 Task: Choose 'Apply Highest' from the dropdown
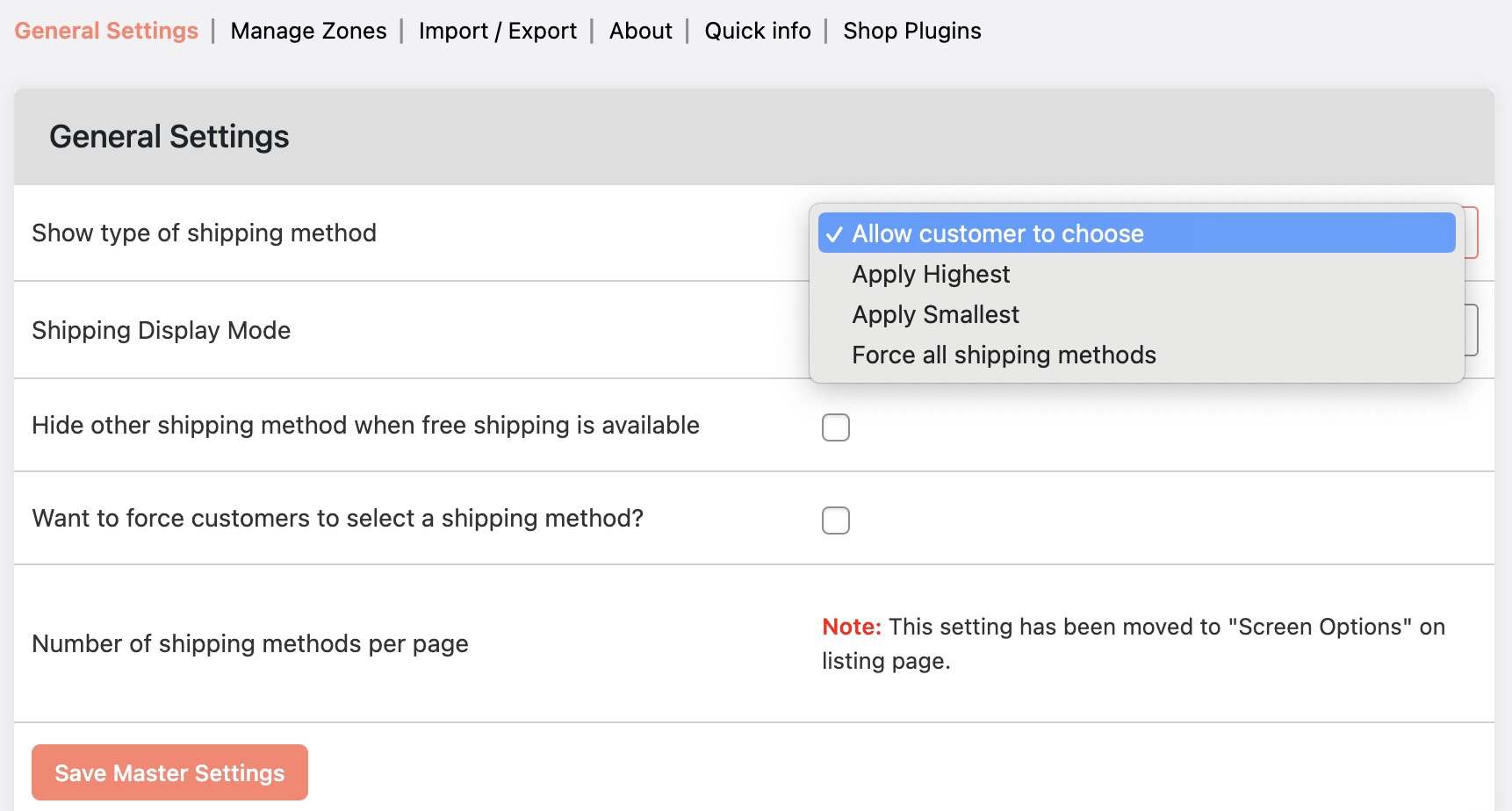(931, 274)
